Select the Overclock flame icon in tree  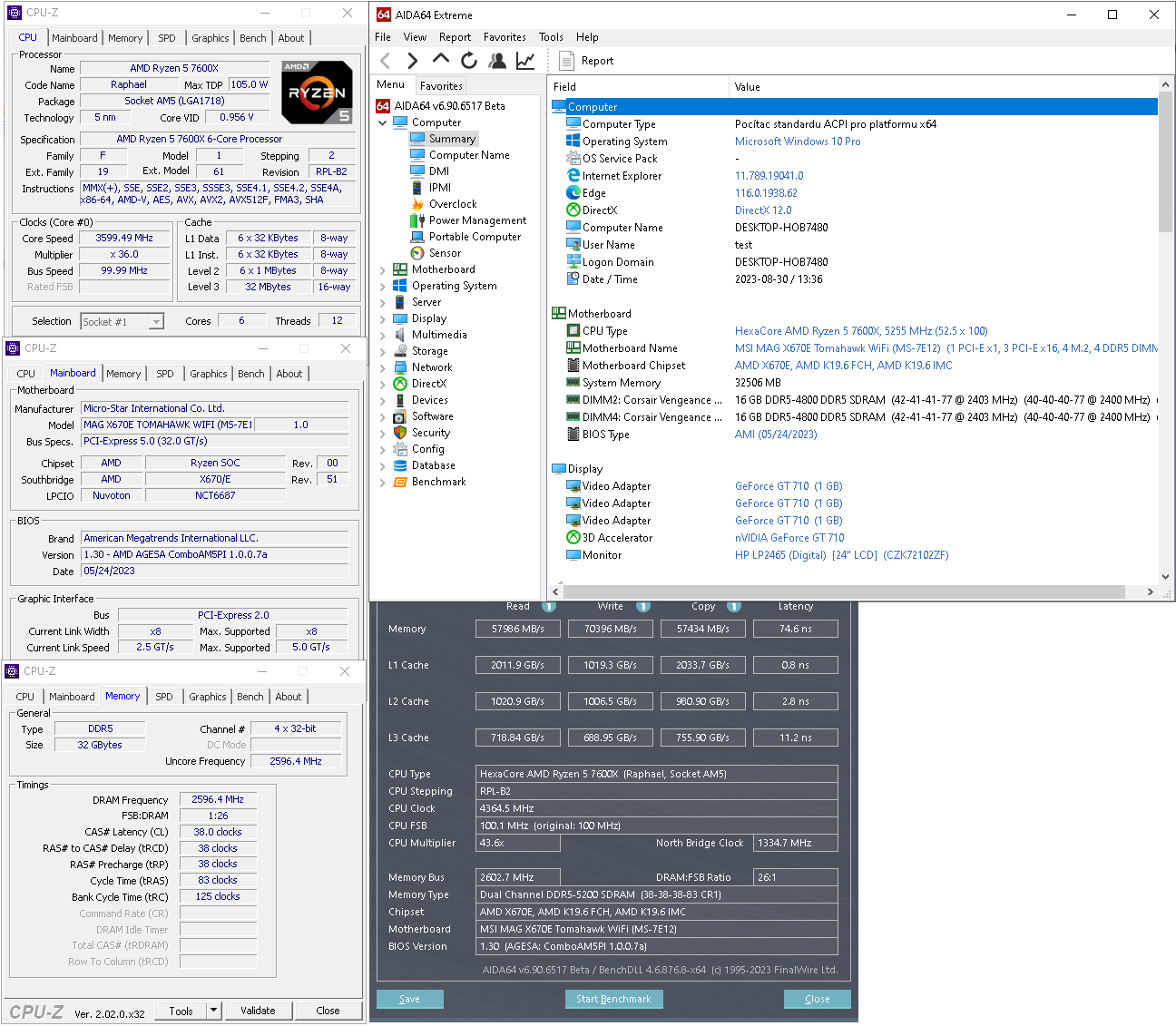click(x=417, y=204)
